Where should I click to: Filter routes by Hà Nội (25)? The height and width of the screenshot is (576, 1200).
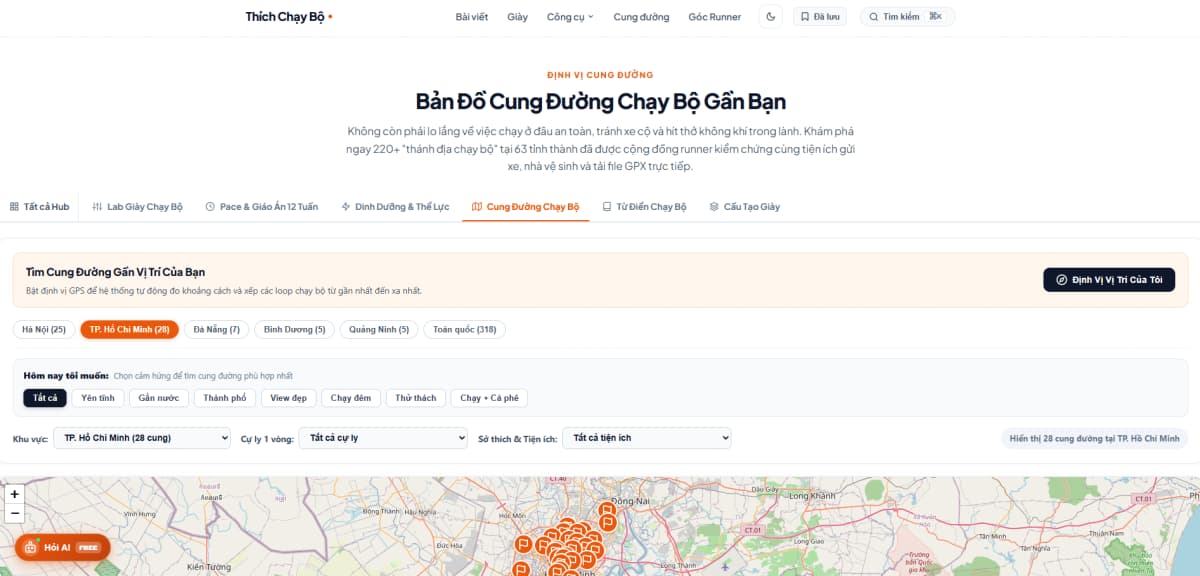[x=44, y=329]
